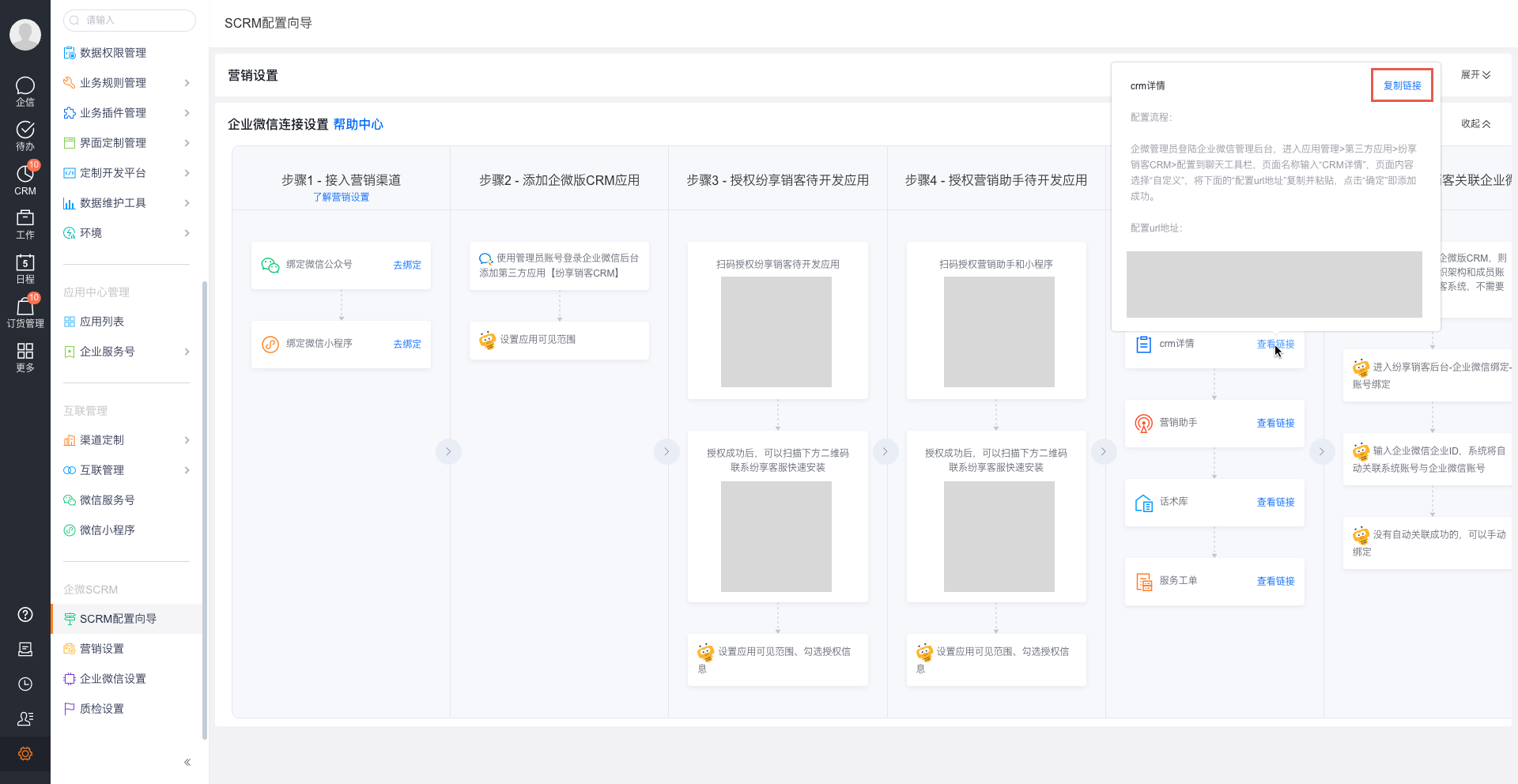Focus the sidebar search input
1518x784 pixels.
130,20
